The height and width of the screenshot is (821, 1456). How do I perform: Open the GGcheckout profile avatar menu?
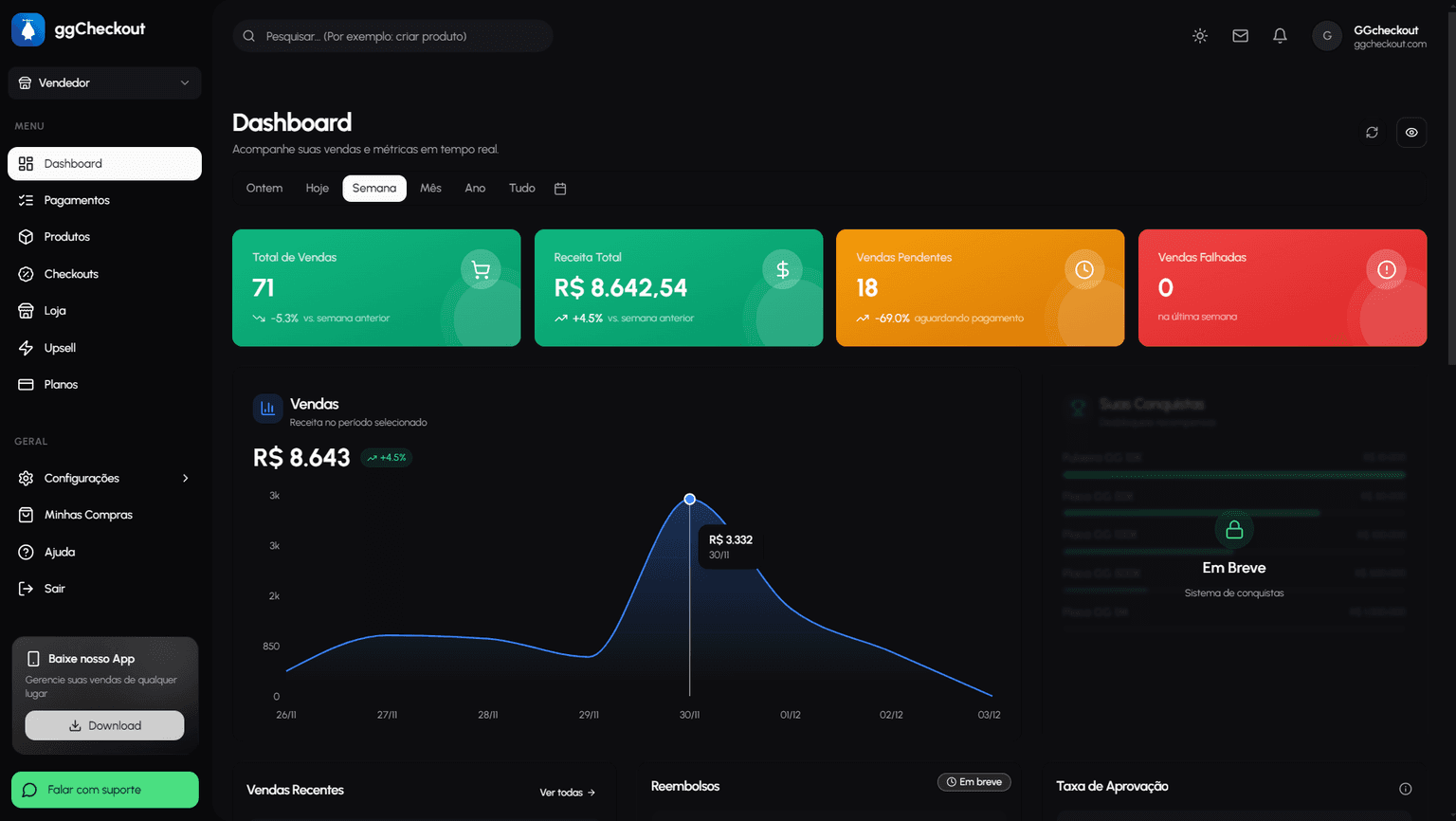[1327, 35]
